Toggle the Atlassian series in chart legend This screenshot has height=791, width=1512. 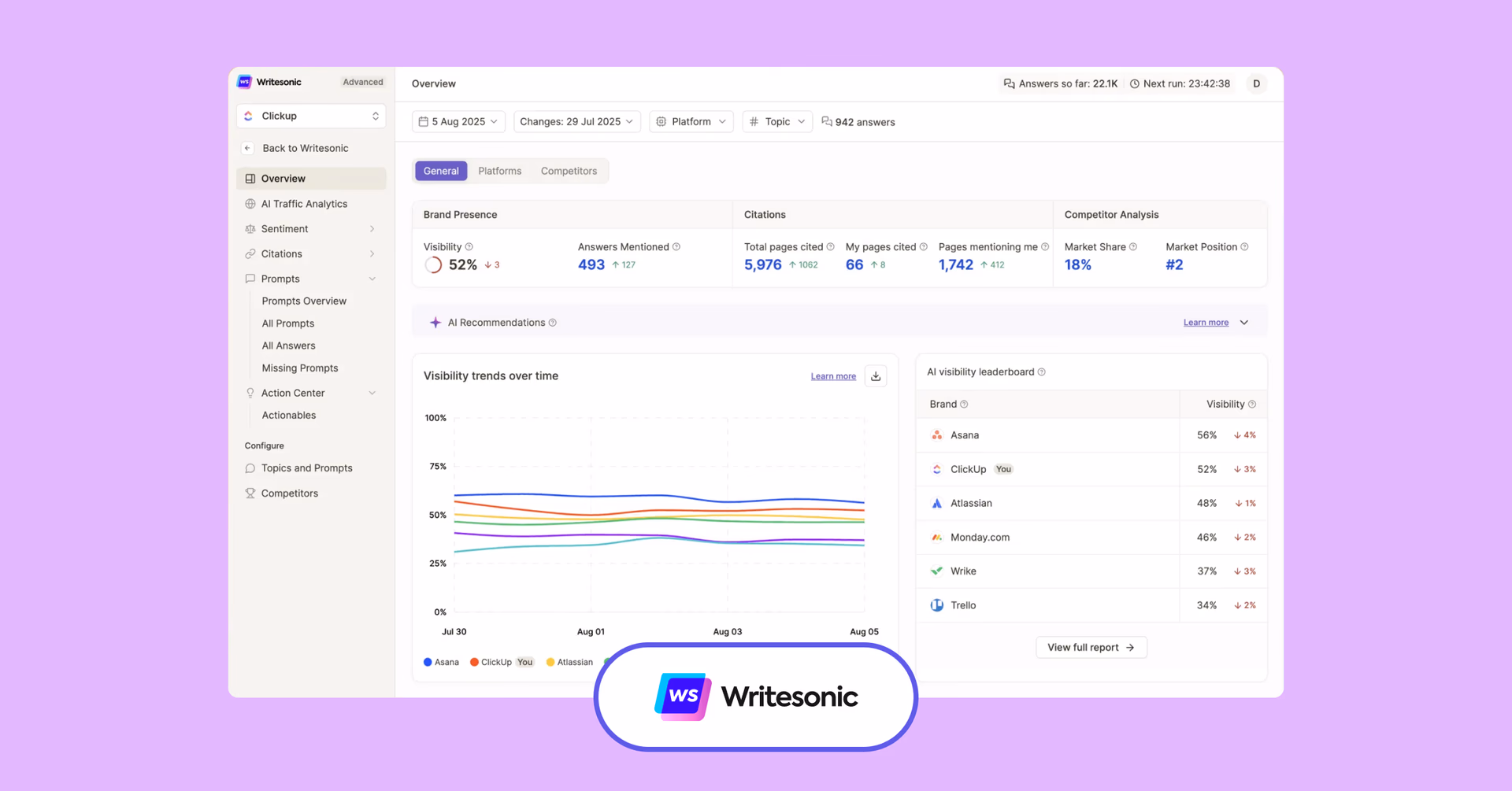[569, 662]
